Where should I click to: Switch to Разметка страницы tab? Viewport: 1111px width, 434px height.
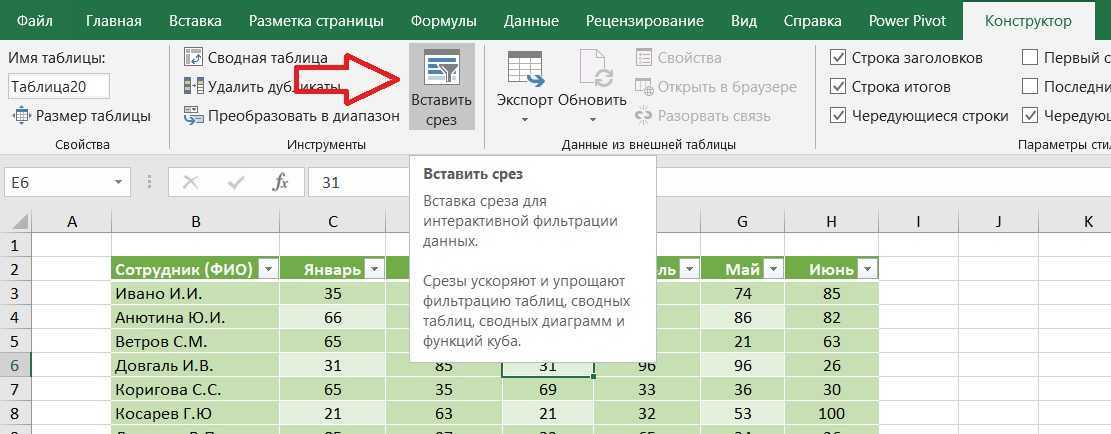(316, 21)
